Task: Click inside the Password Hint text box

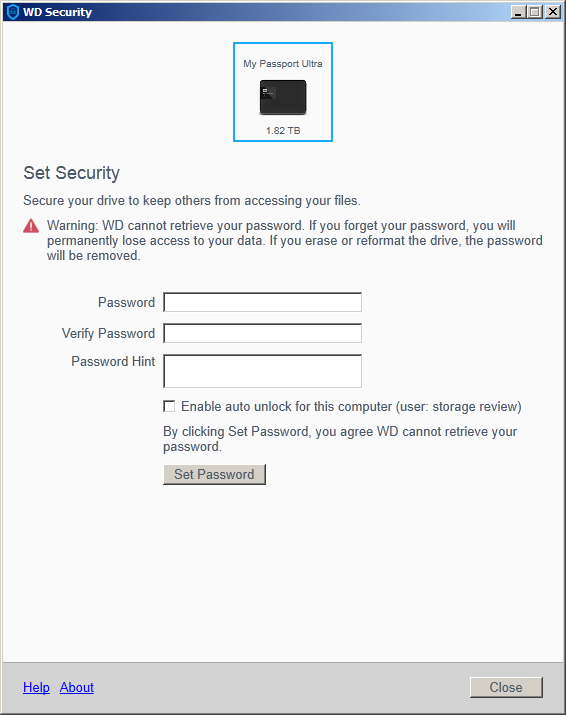Action: point(263,371)
